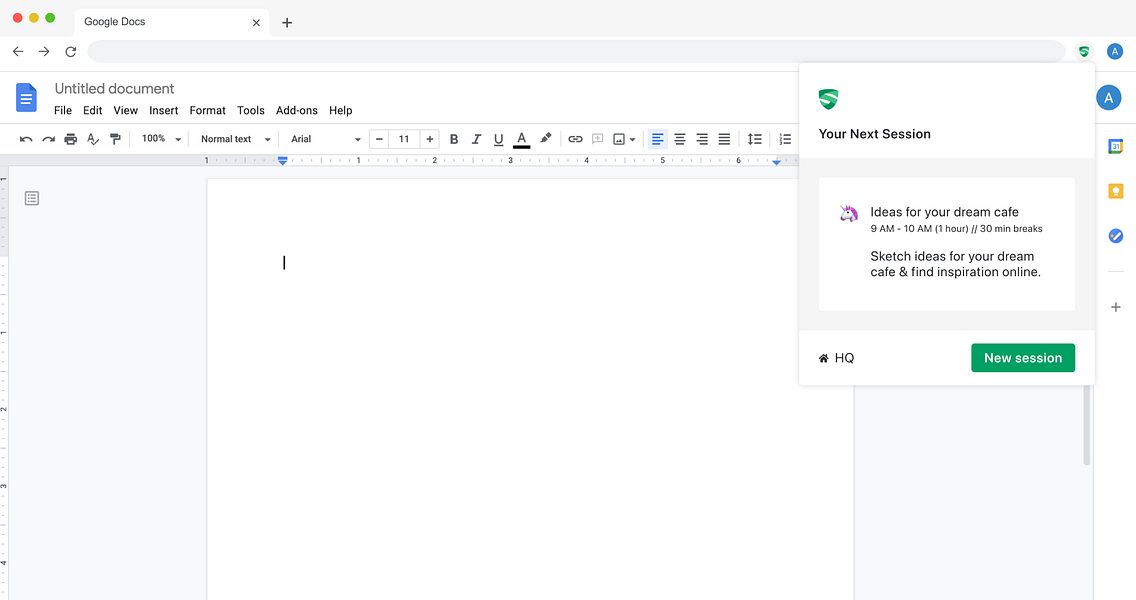Click the Google Docs home icon

tap(27, 98)
